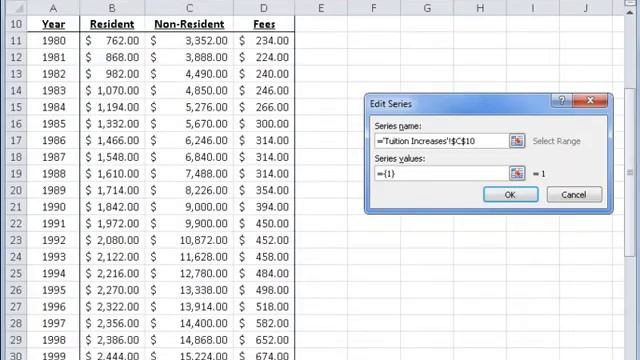Click the Resident value 2,386.00
The height and width of the screenshot is (360, 640).
(112, 340)
